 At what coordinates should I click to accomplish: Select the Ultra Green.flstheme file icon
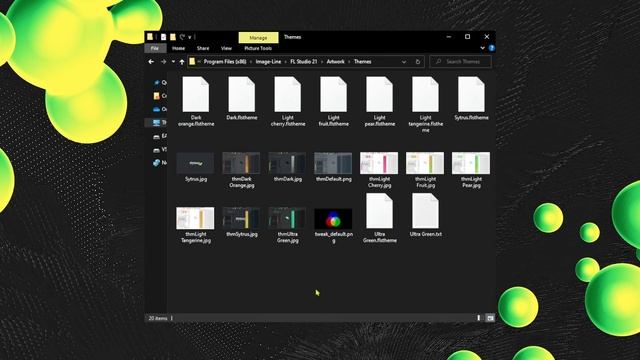(x=379, y=211)
